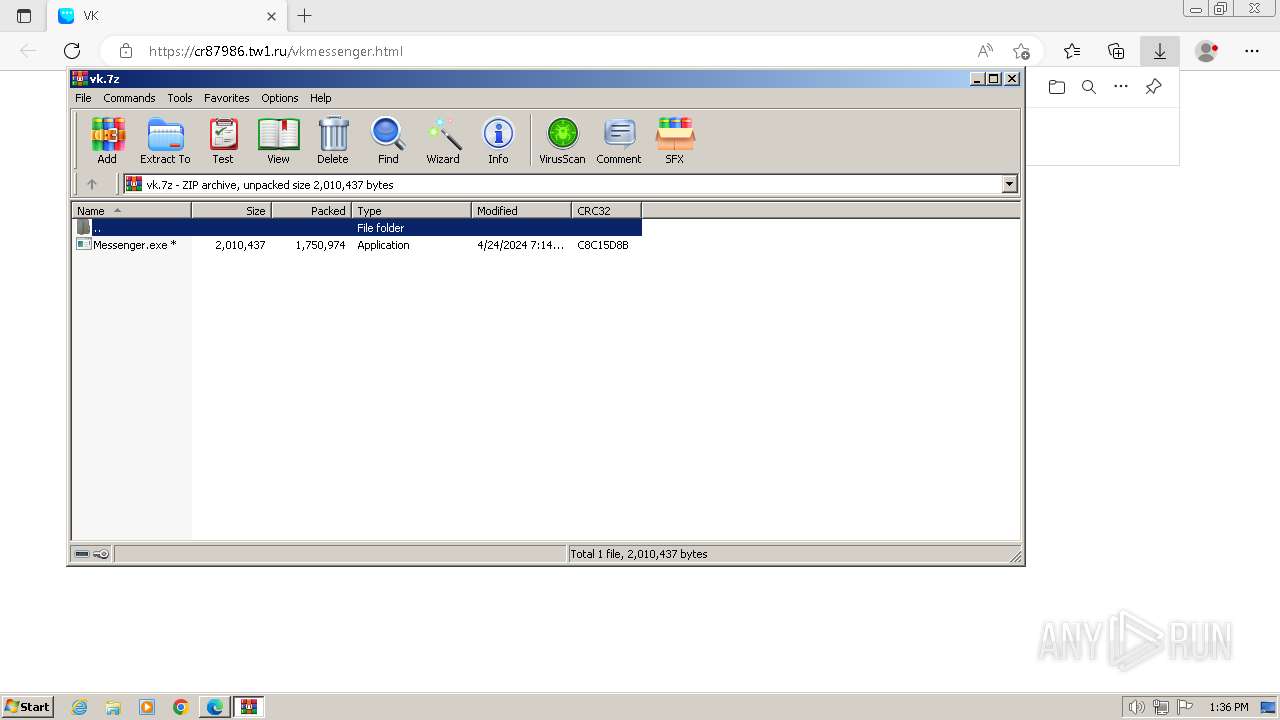1280x720 pixels.
Task: Open the View file tool
Action: 278,140
